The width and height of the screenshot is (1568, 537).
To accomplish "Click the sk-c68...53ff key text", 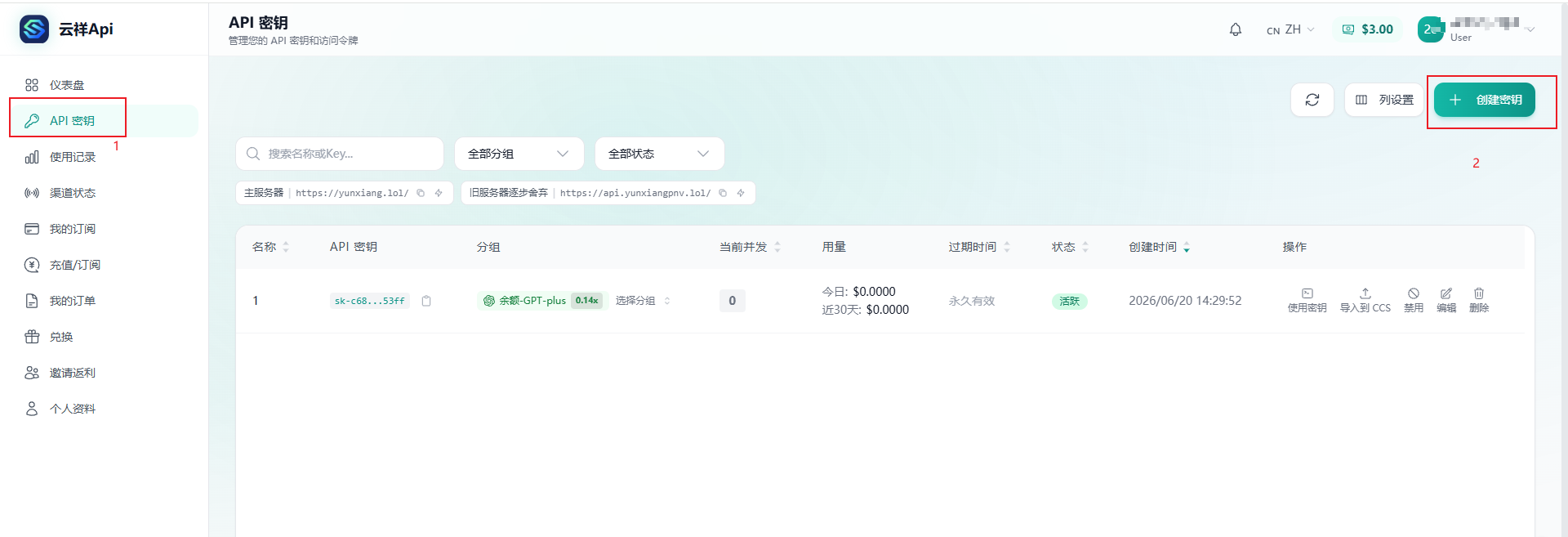I will click(370, 301).
